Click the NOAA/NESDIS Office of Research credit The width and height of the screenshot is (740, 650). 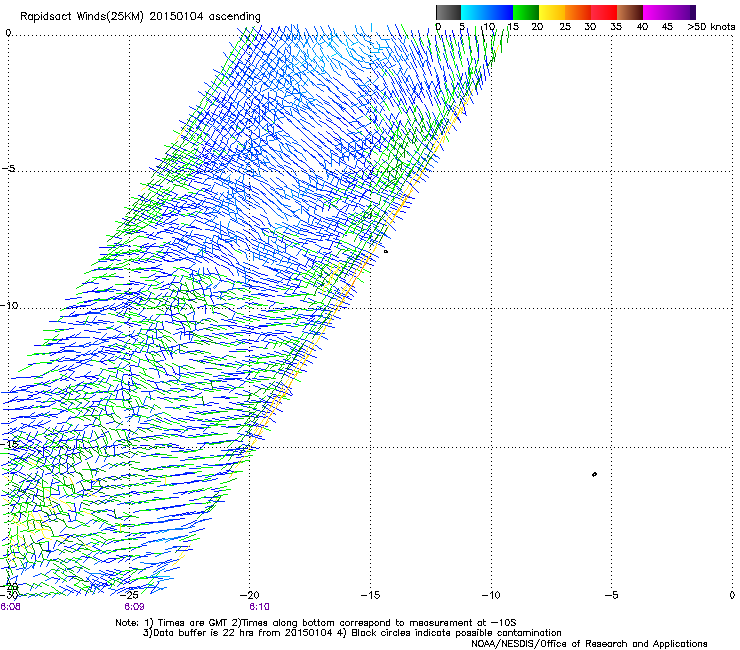point(589,644)
